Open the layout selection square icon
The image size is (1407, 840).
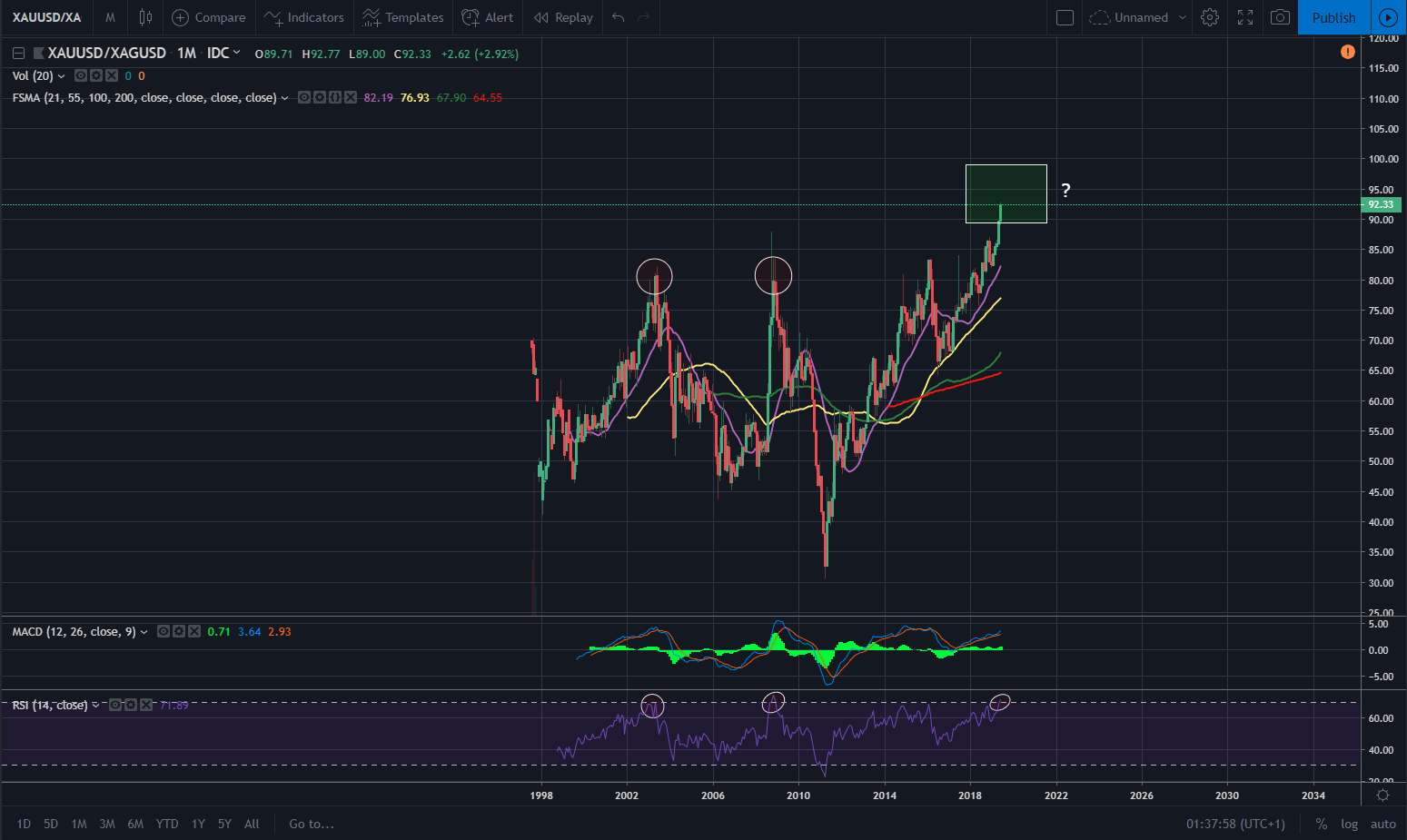[1065, 17]
